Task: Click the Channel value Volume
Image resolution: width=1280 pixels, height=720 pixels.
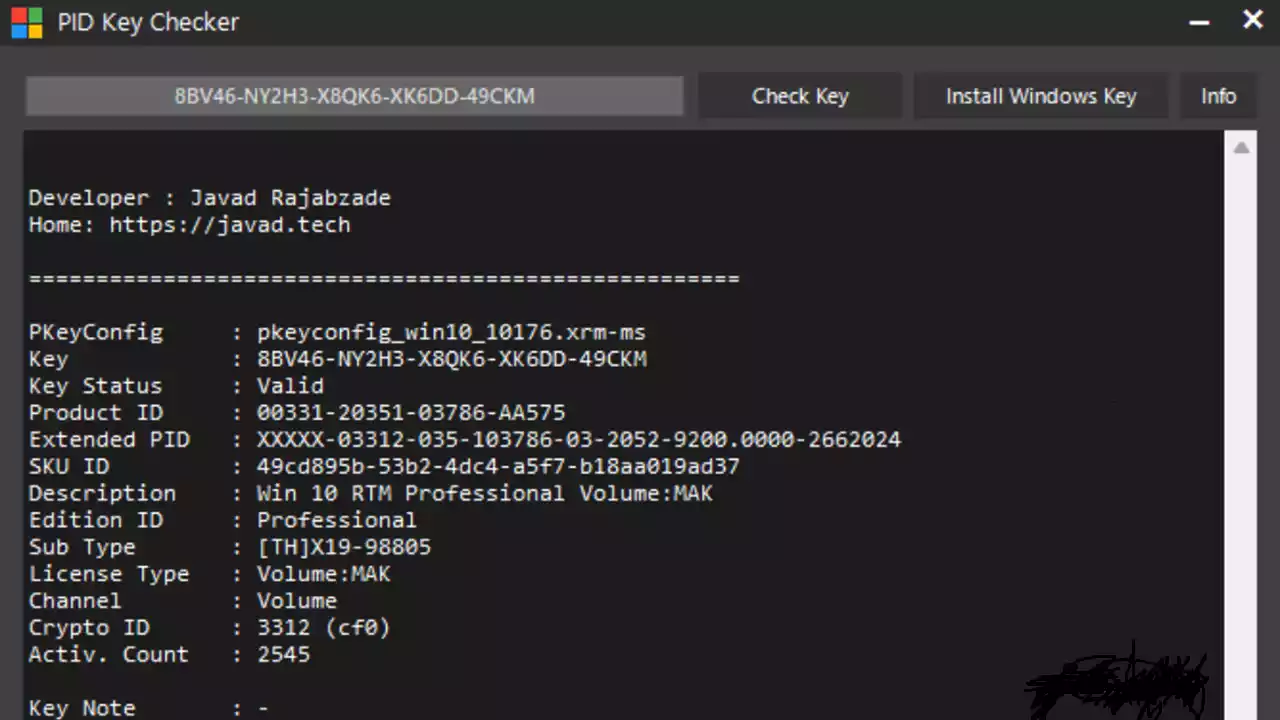Action: coord(297,601)
